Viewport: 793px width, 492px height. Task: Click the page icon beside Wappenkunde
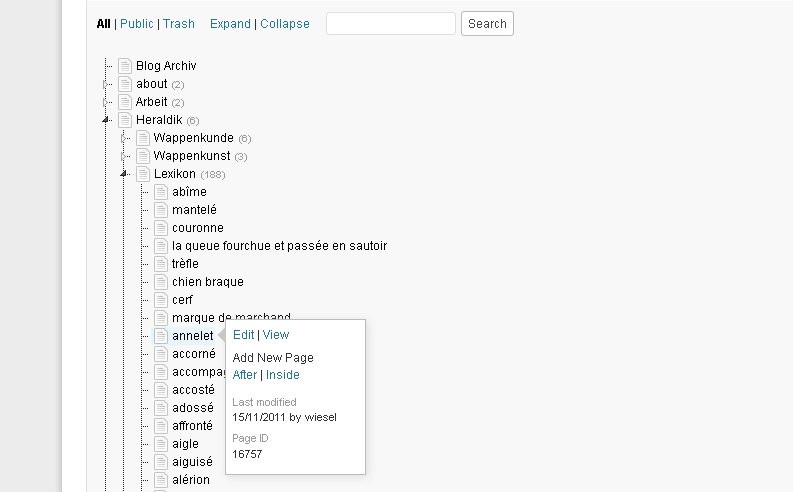click(143, 138)
